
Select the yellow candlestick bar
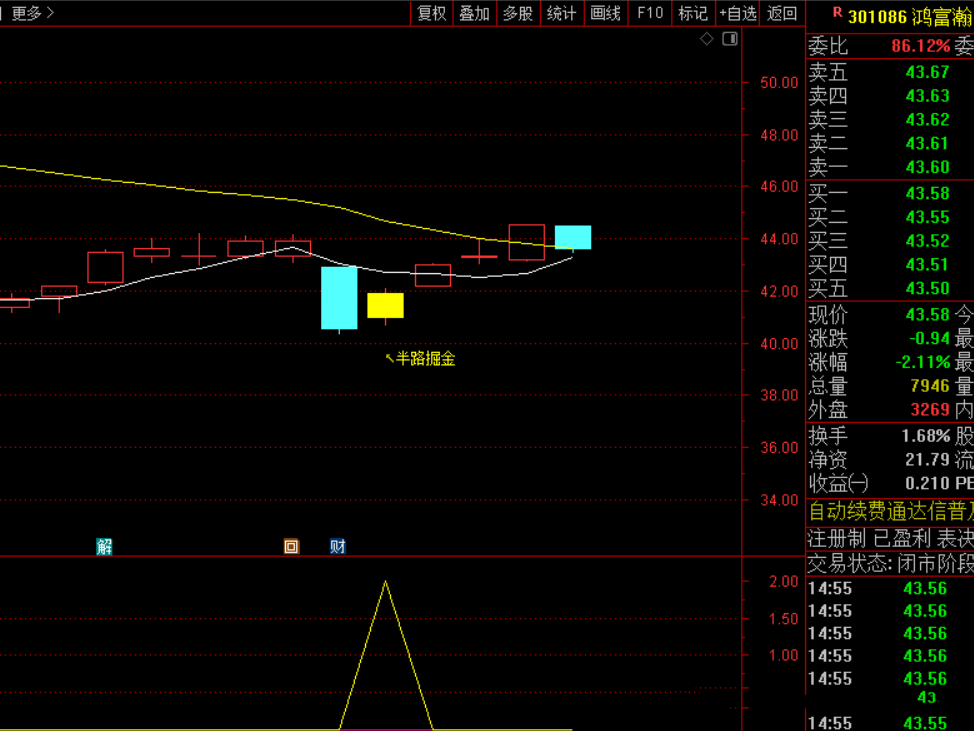click(x=385, y=305)
